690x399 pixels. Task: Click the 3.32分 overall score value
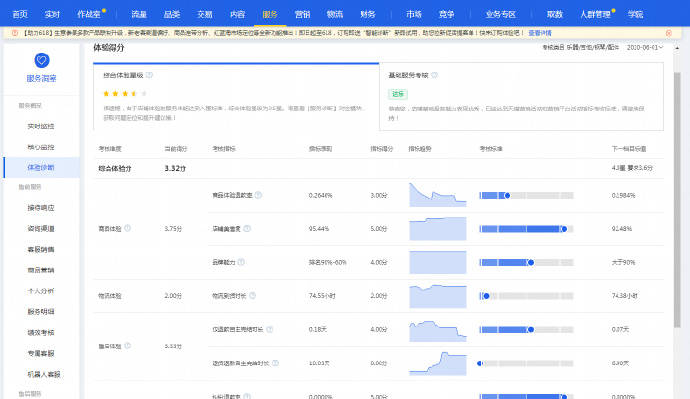175,168
